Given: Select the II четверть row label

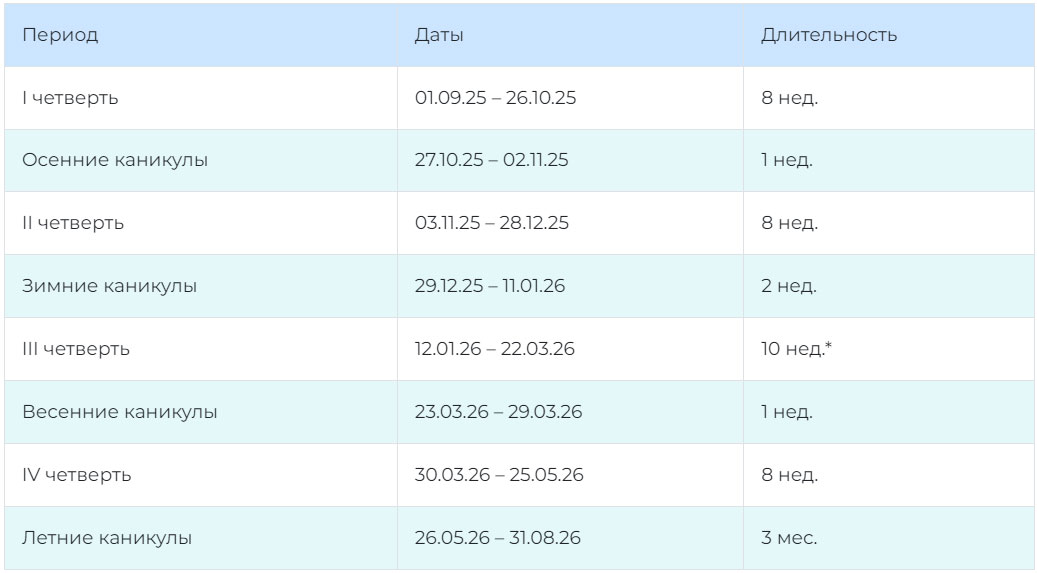Looking at the screenshot, I should click(73, 223).
